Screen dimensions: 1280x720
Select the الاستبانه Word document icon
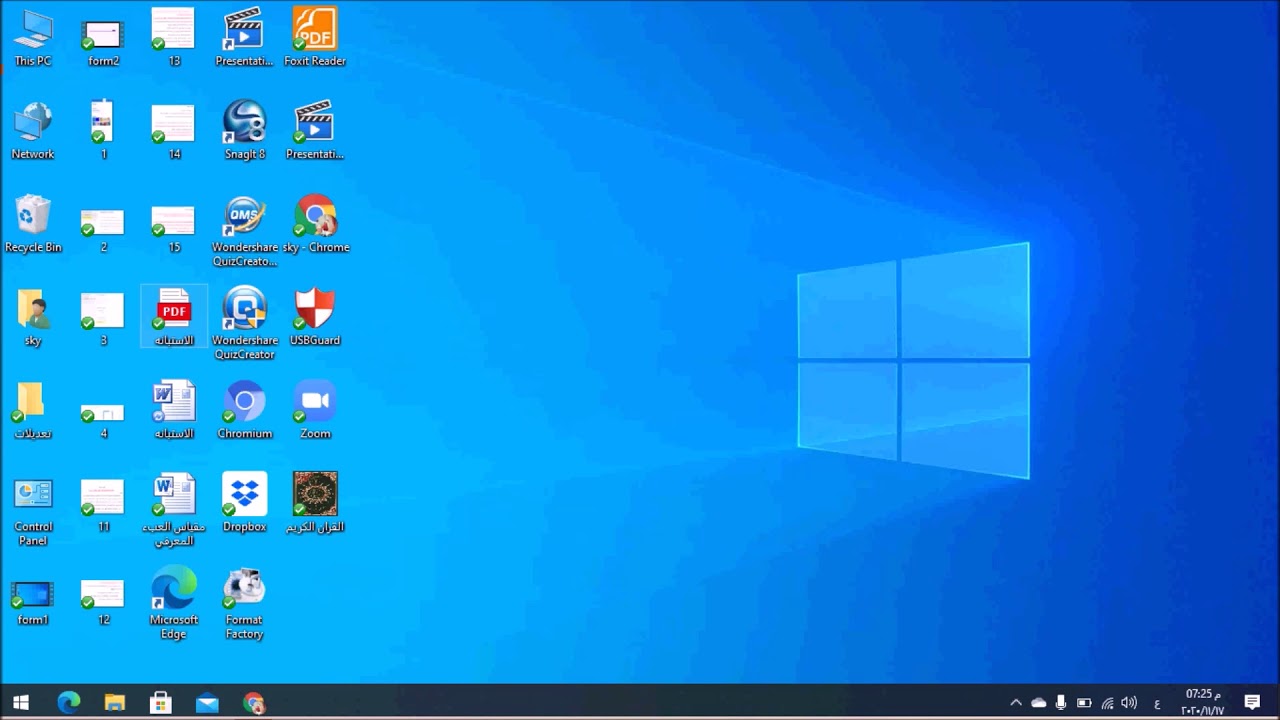[x=174, y=410]
